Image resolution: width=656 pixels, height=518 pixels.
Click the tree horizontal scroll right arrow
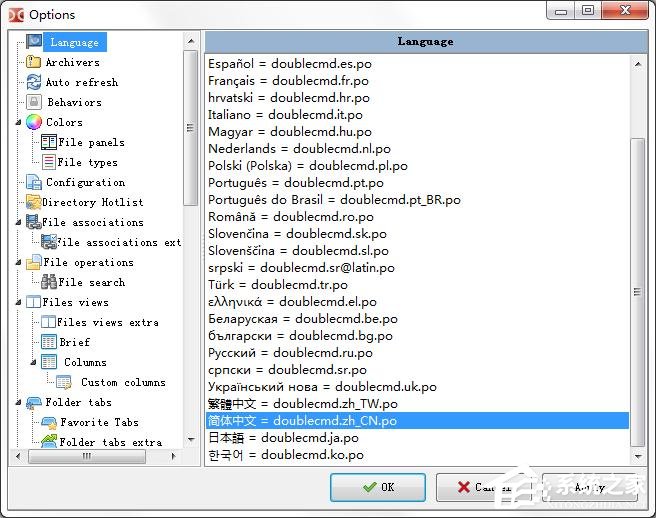point(174,456)
